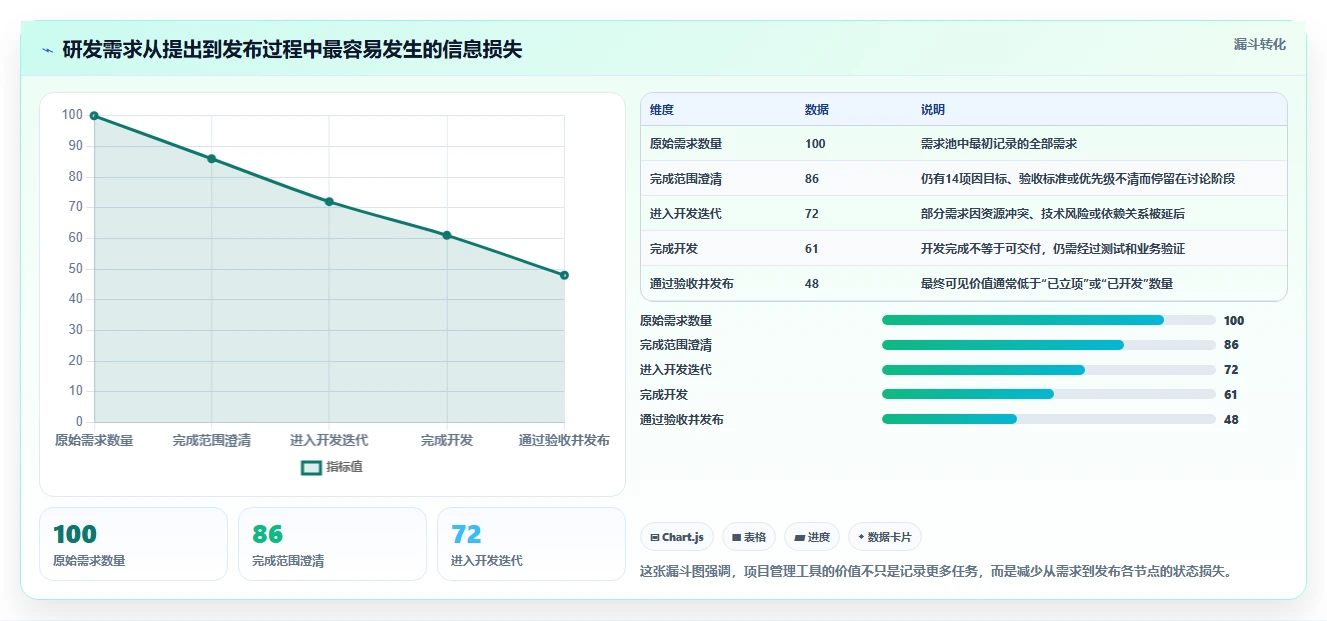The width and height of the screenshot is (1327, 621).
Task: Click the 完成范围澄清 cell in the table
Action: point(686,179)
